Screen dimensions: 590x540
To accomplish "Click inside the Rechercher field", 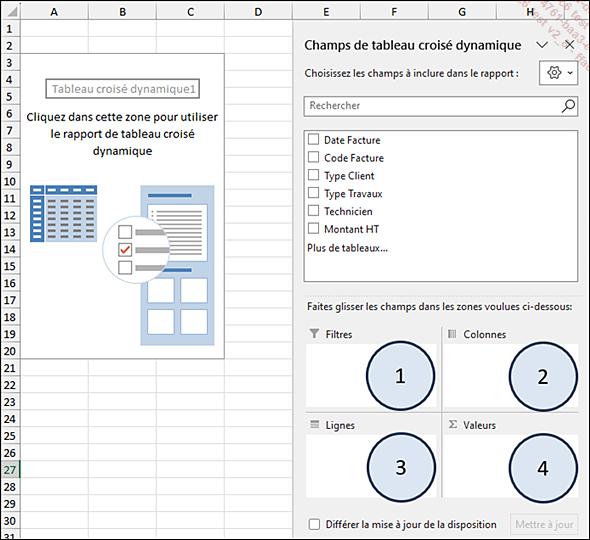I will pos(433,106).
